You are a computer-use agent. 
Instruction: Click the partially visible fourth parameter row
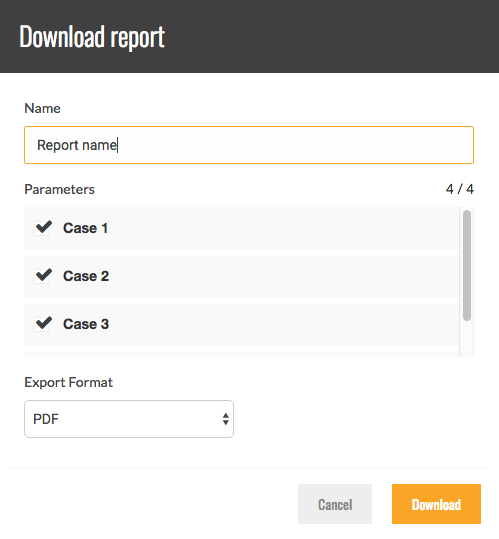[241, 354]
